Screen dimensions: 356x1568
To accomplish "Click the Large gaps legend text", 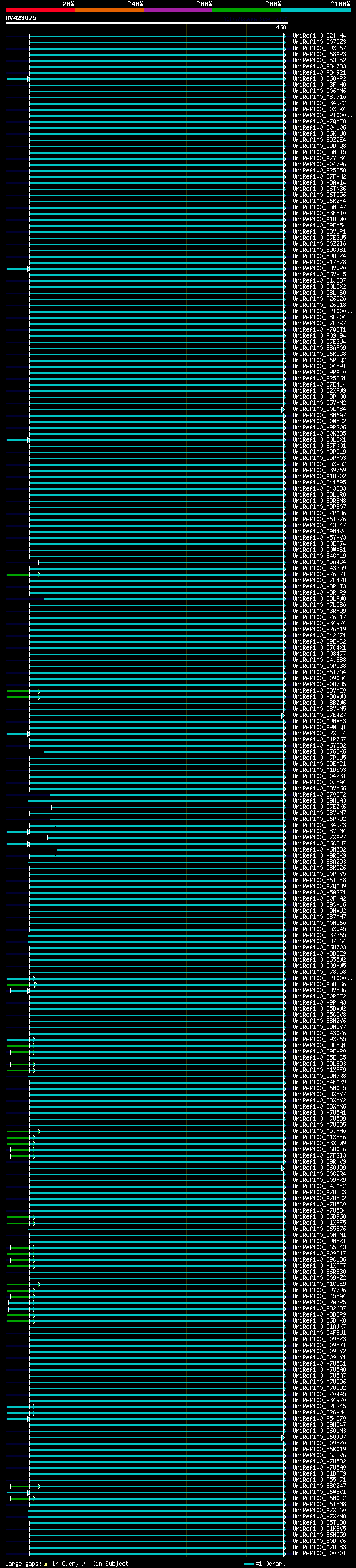I will point(68,1563).
